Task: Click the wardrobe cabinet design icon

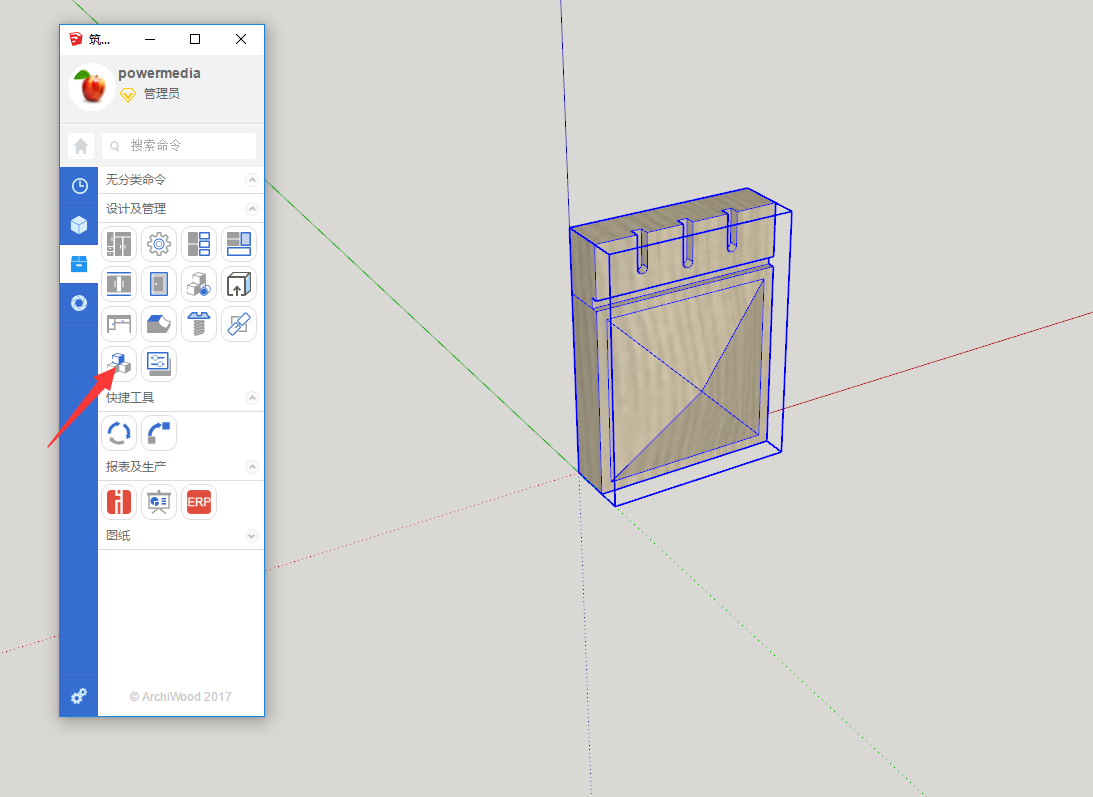Action: [119, 243]
